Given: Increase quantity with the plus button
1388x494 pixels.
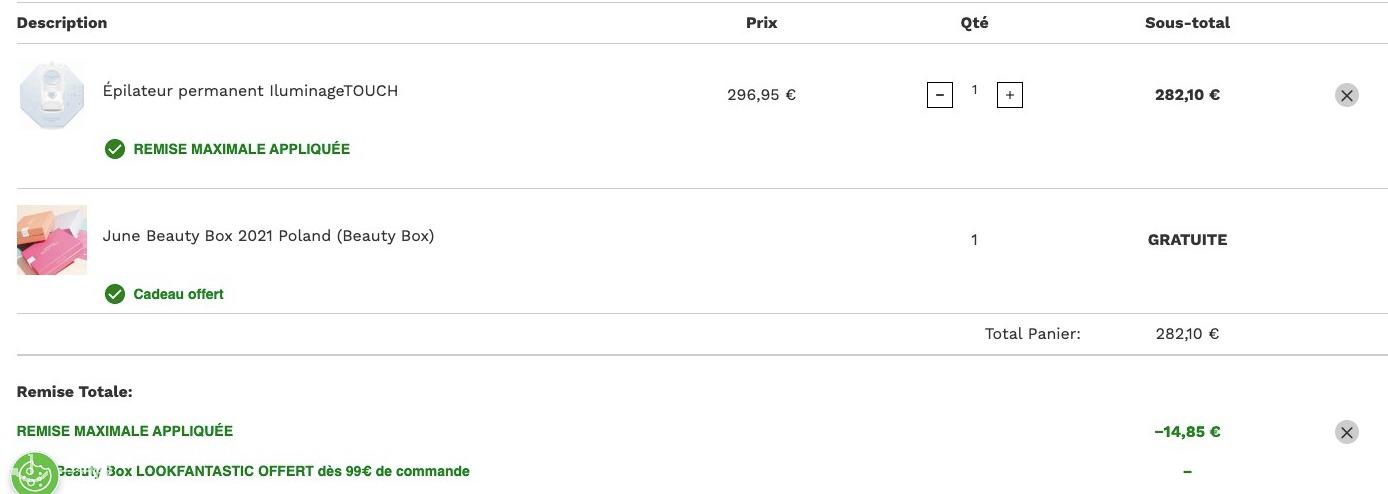Looking at the screenshot, I should click(1010, 96).
